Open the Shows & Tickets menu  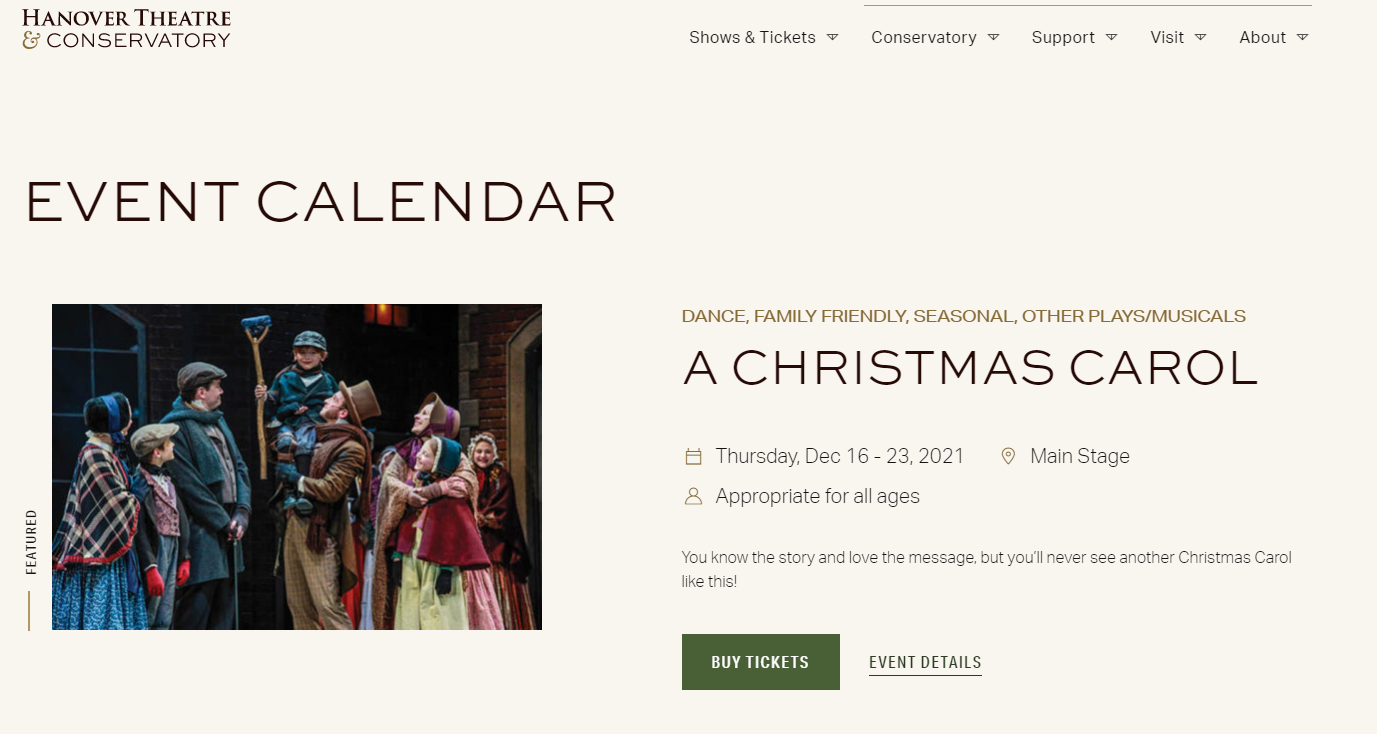click(x=752, y=38)
